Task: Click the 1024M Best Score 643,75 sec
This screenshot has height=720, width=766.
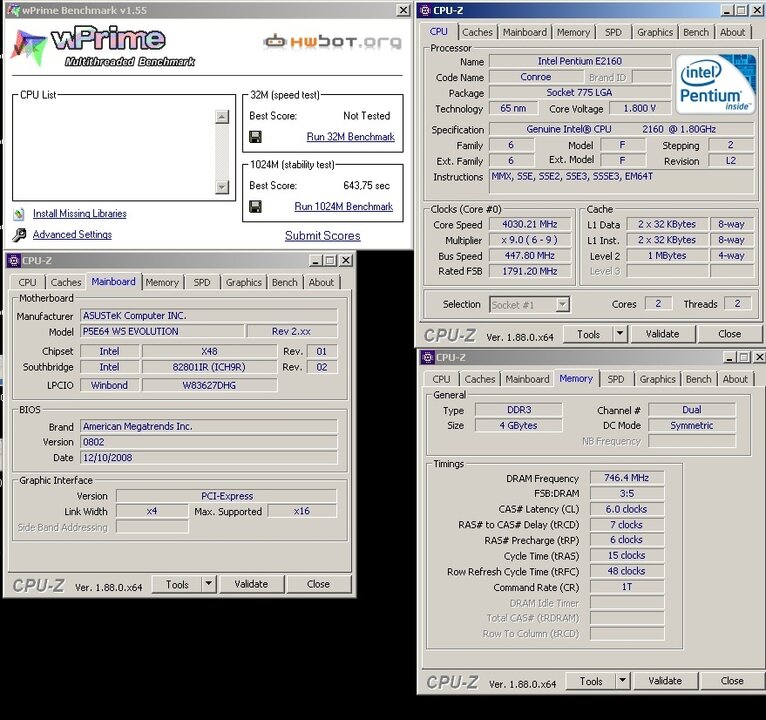Action: pyautogui.click(x=366, y=186)
